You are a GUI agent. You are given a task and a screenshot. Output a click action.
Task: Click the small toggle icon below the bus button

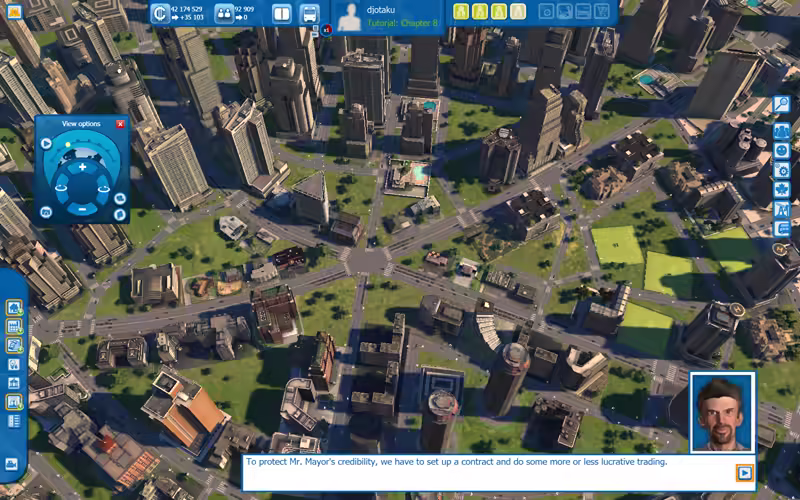[x=315, y=30]
